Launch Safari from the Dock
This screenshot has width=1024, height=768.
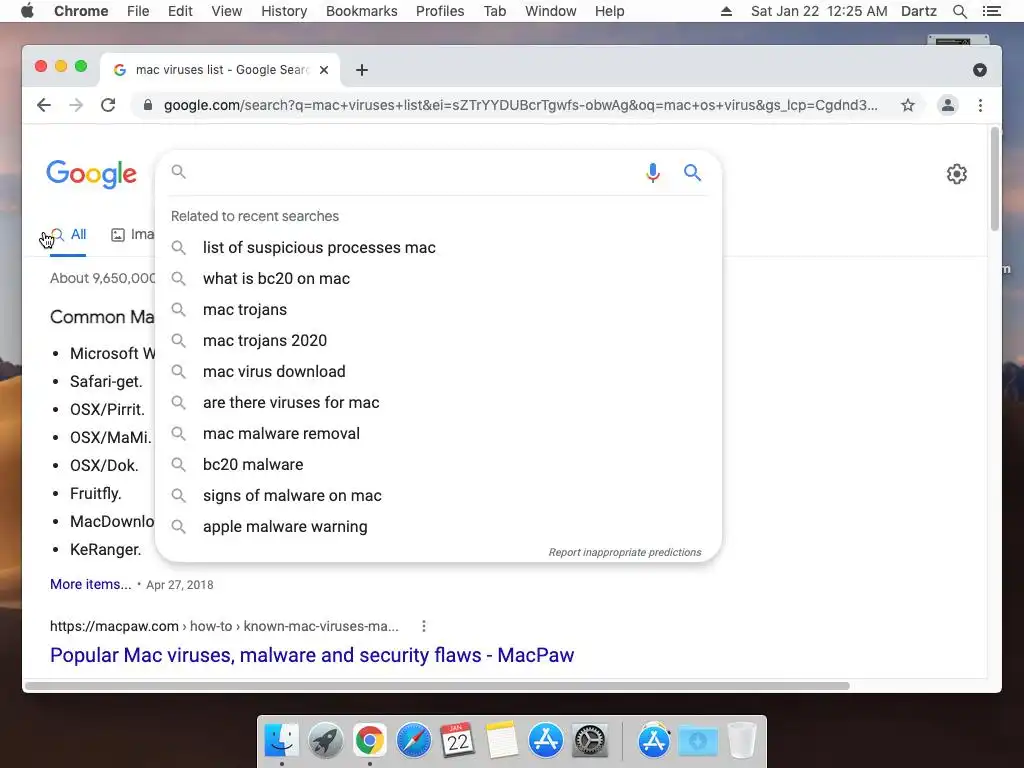coord(414,741)
